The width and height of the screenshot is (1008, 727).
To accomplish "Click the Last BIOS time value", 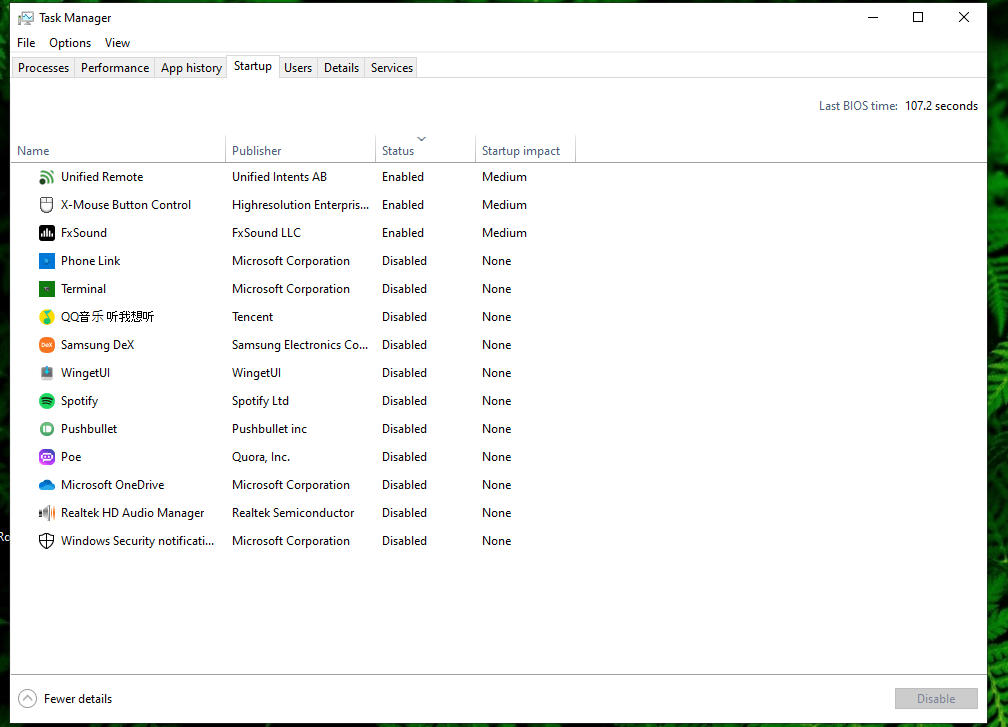I will [x=941, y=106].
